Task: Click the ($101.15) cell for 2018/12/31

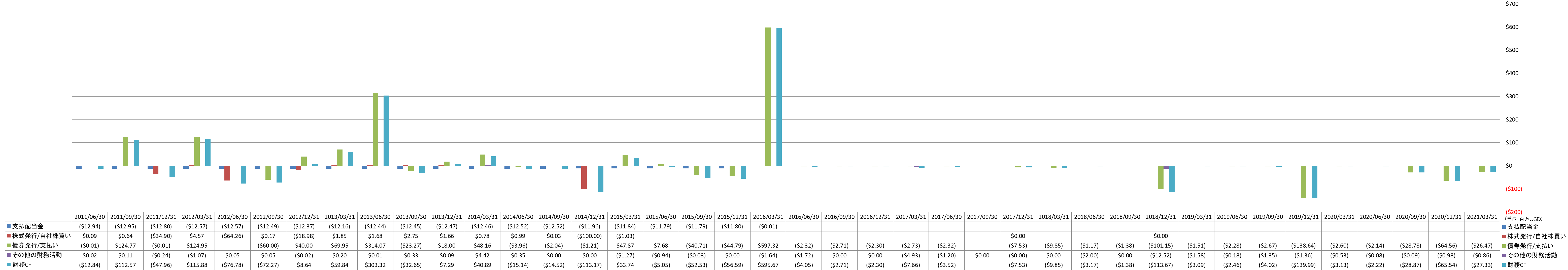Action: click(x=1161, y=246)
